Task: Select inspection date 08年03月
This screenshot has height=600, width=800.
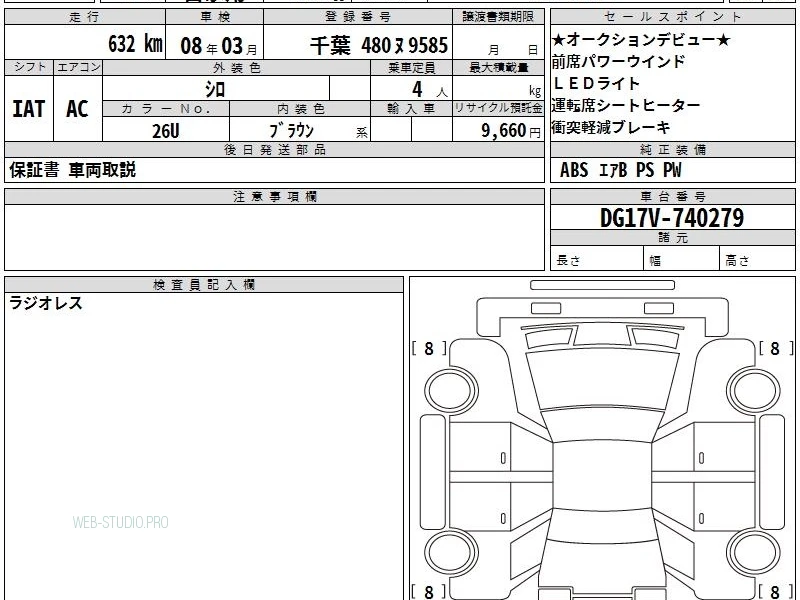Action: coord(219,46)
